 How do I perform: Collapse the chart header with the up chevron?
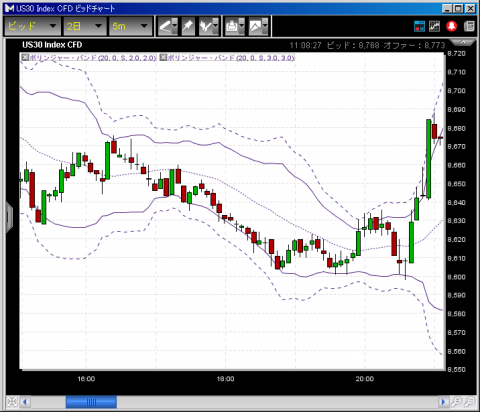[463, 42]
